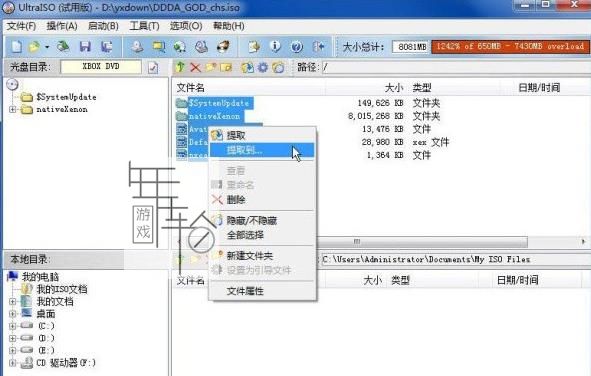Click the 路径 path field showing /
Screen dimensions: 591x376
[x=456, y=68]
